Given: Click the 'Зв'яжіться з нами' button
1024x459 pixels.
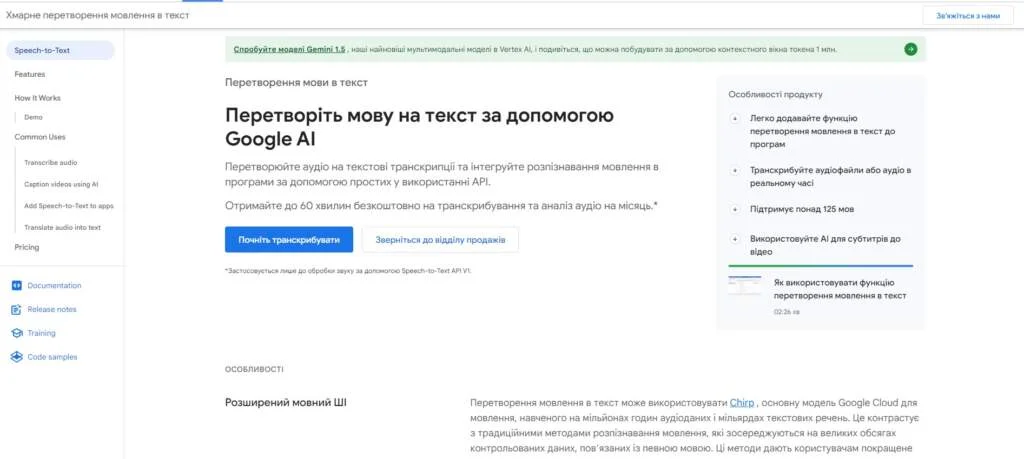Looking at the screenshot, I should [x=968, y=16].
